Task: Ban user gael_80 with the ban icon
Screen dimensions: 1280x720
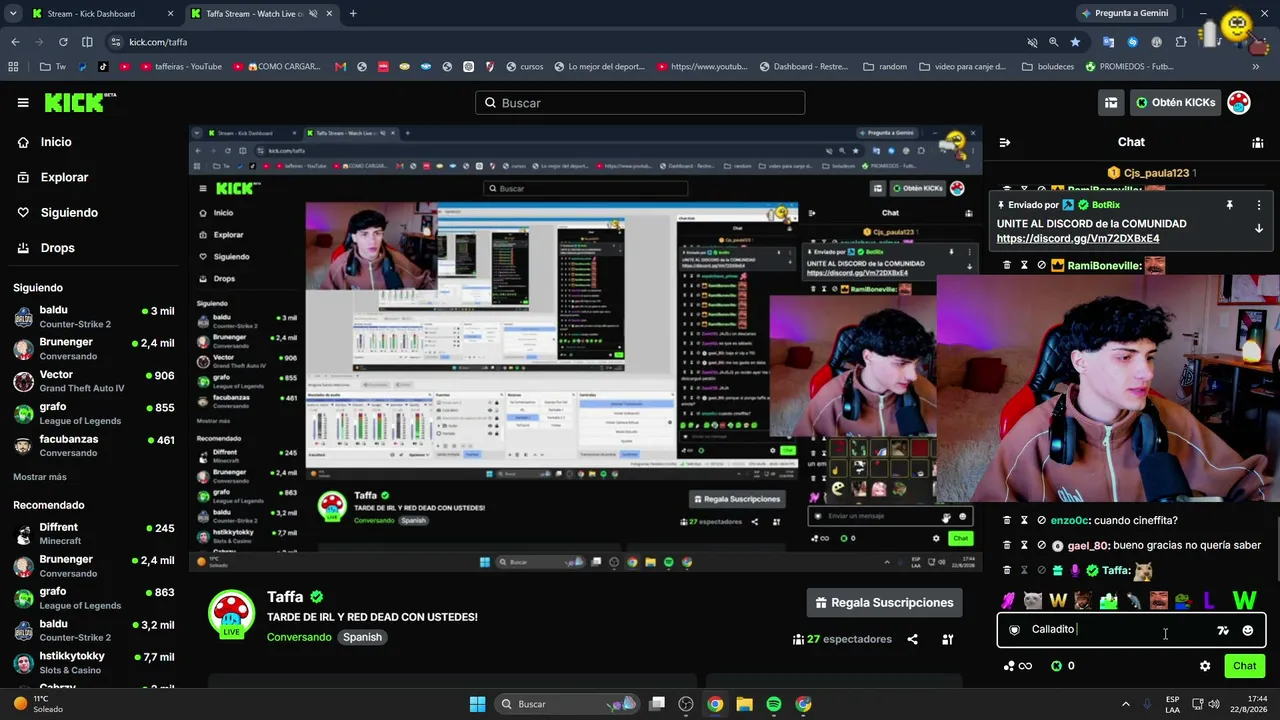Action: pos(1041,545)
